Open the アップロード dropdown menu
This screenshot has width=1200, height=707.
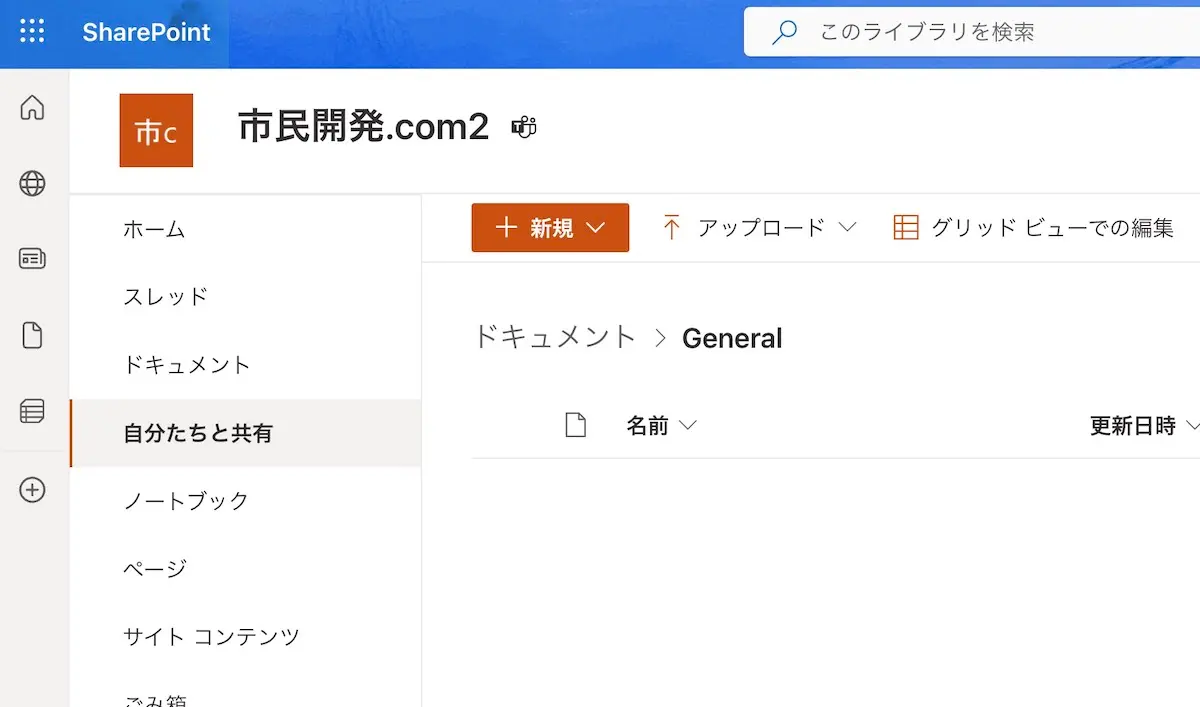pos(759,228)
